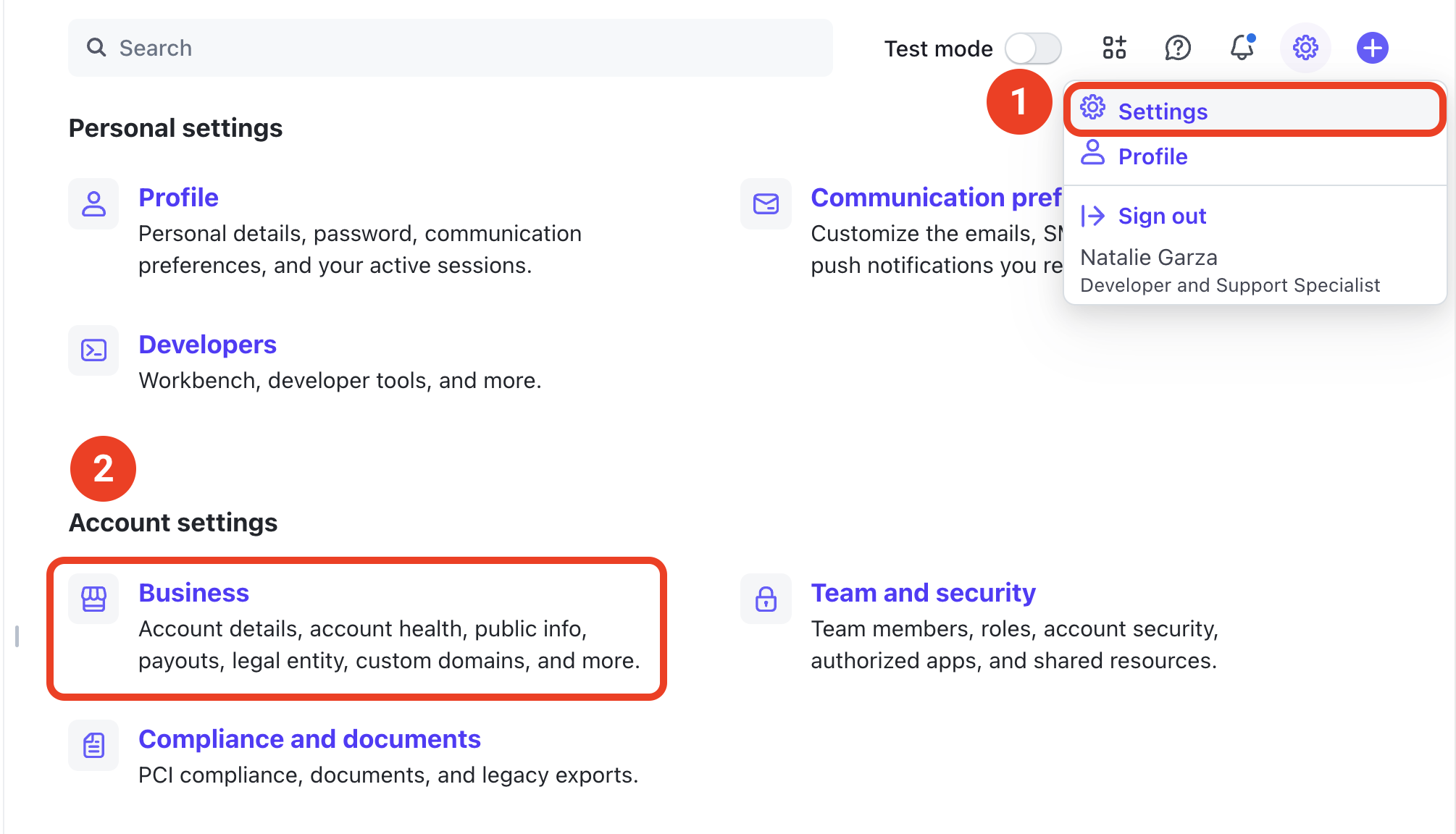Toggle Test mode on
The height and width of the screenshot is (834, 1456).
pos(1034,48)
